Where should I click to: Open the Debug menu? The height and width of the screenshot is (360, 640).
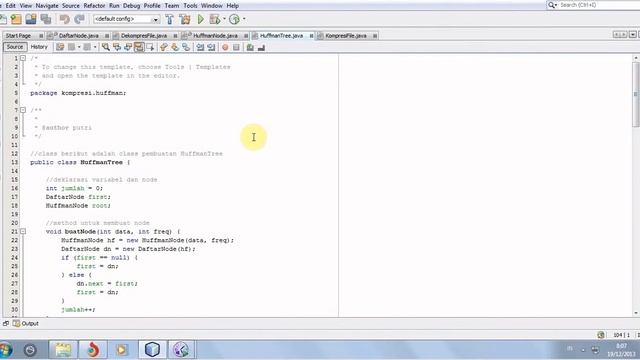[131, 6]
